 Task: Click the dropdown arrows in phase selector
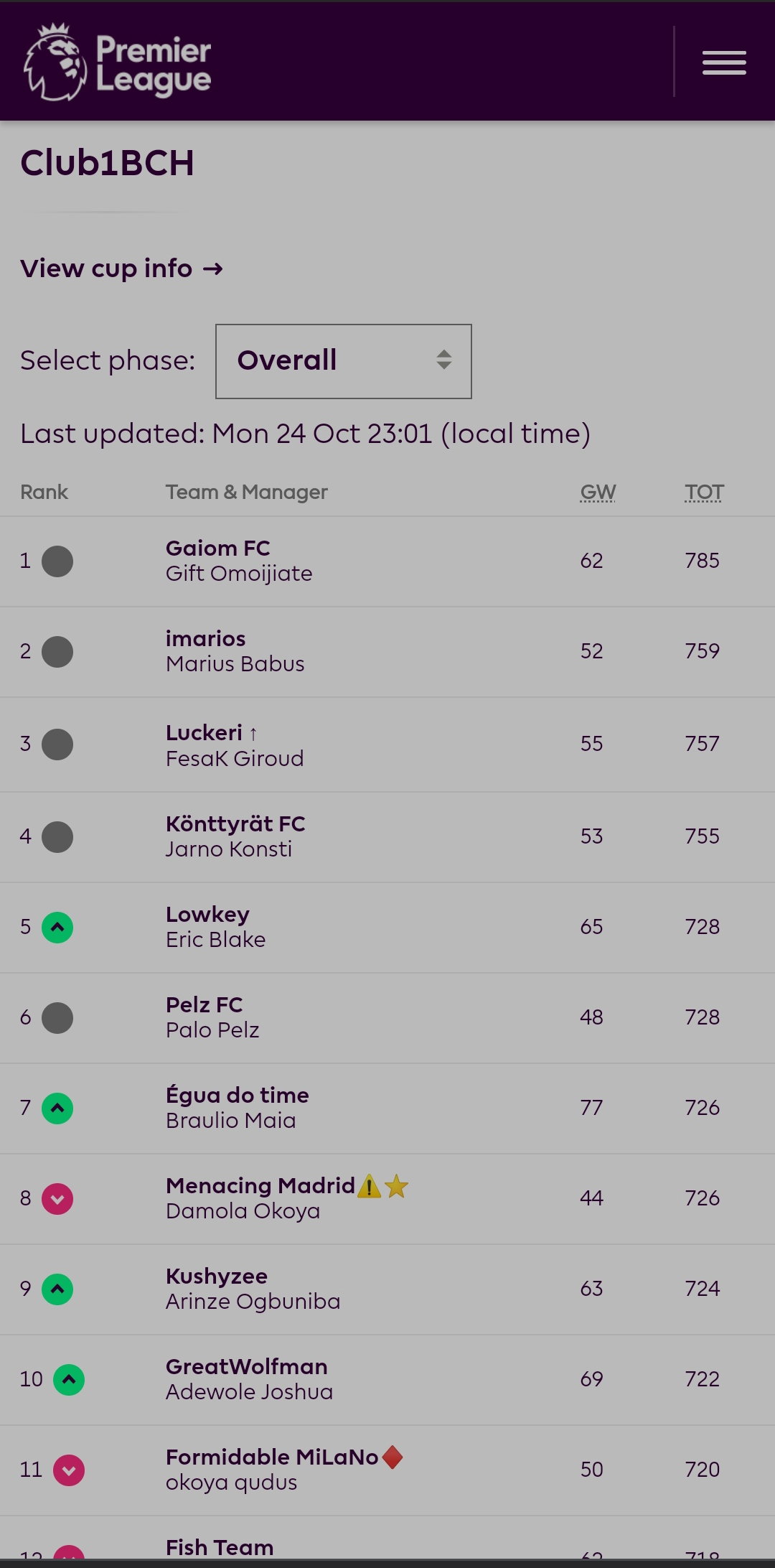(444, 360)
